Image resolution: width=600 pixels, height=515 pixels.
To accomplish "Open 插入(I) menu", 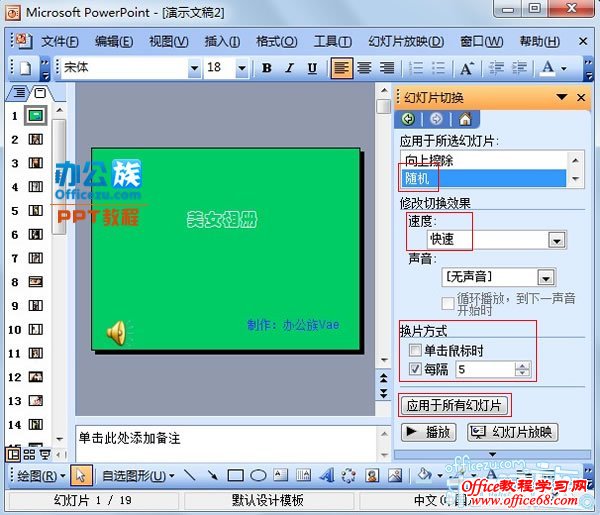I will (222, 41).
